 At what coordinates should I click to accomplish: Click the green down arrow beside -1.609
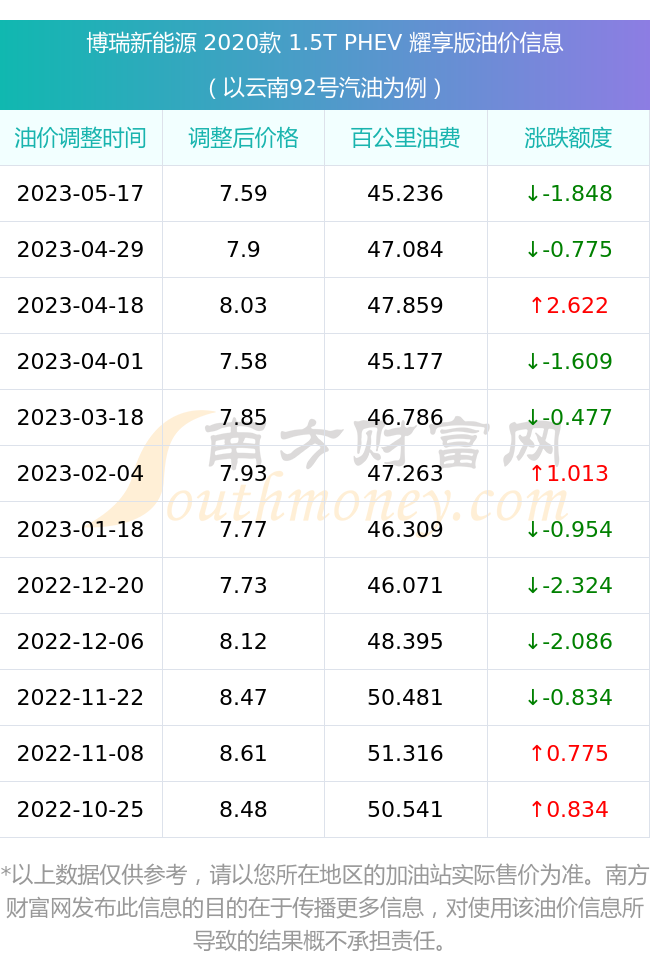[533, 361]
